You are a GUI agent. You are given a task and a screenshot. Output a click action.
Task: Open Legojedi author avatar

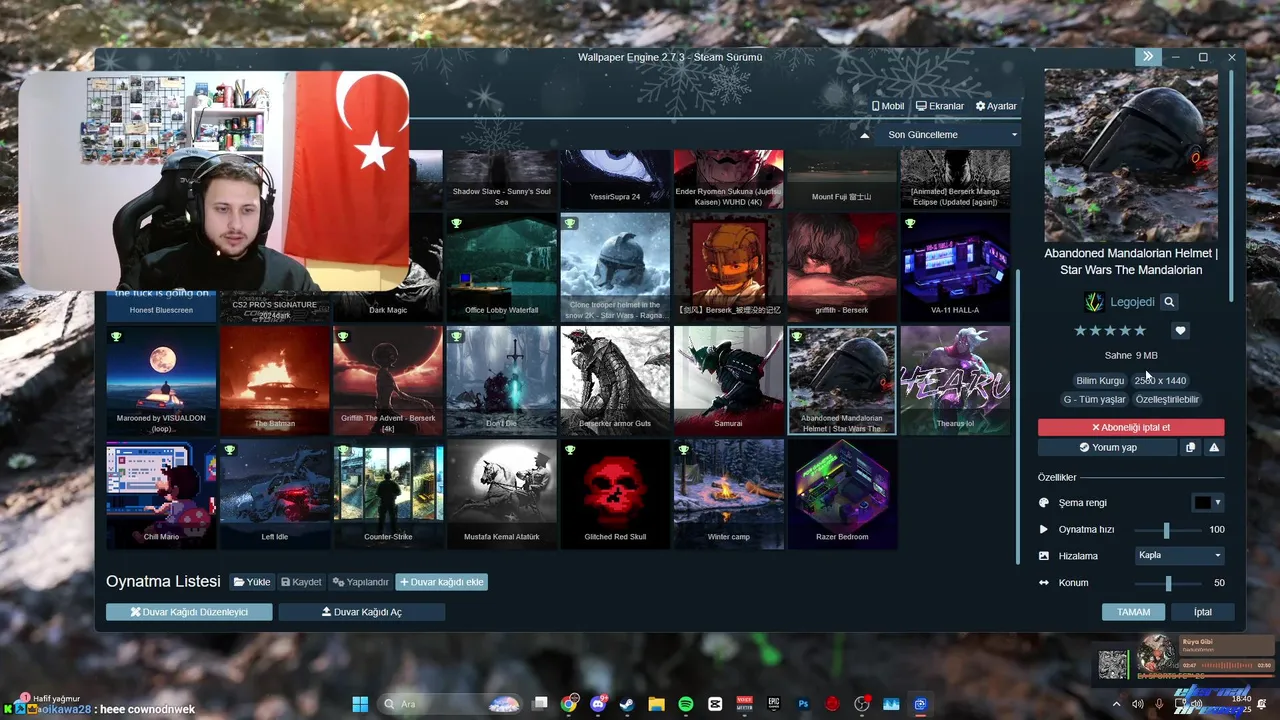point(1094,302)
